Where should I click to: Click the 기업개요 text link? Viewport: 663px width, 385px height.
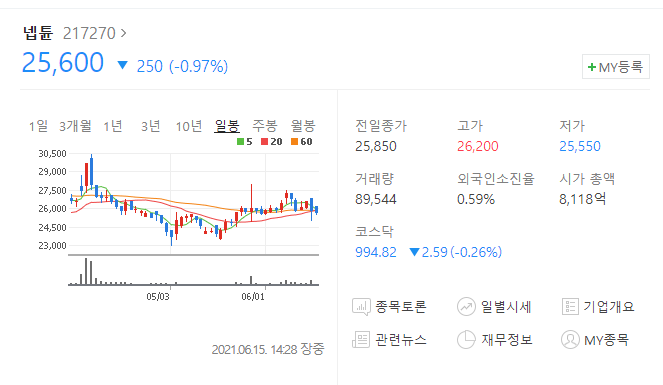point(608,307)
